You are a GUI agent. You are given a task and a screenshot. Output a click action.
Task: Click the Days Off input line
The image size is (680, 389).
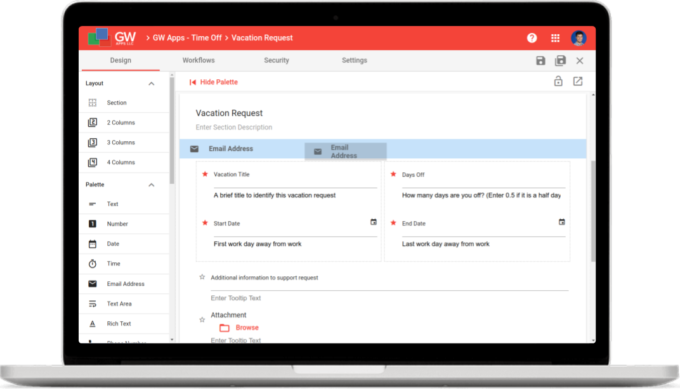pyautogui.click(x=484, y=184)
